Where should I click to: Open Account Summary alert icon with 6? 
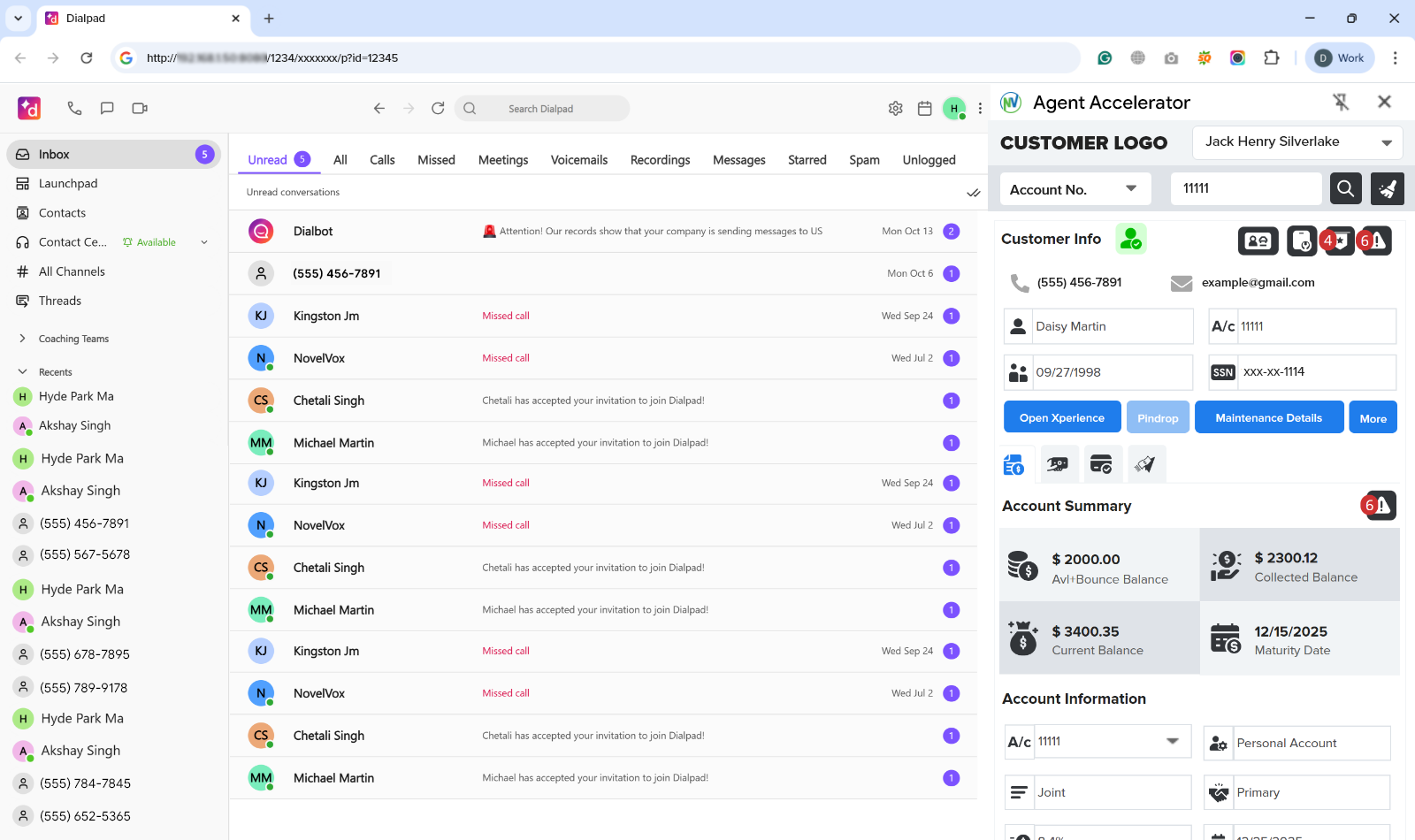pos(1379,506)
